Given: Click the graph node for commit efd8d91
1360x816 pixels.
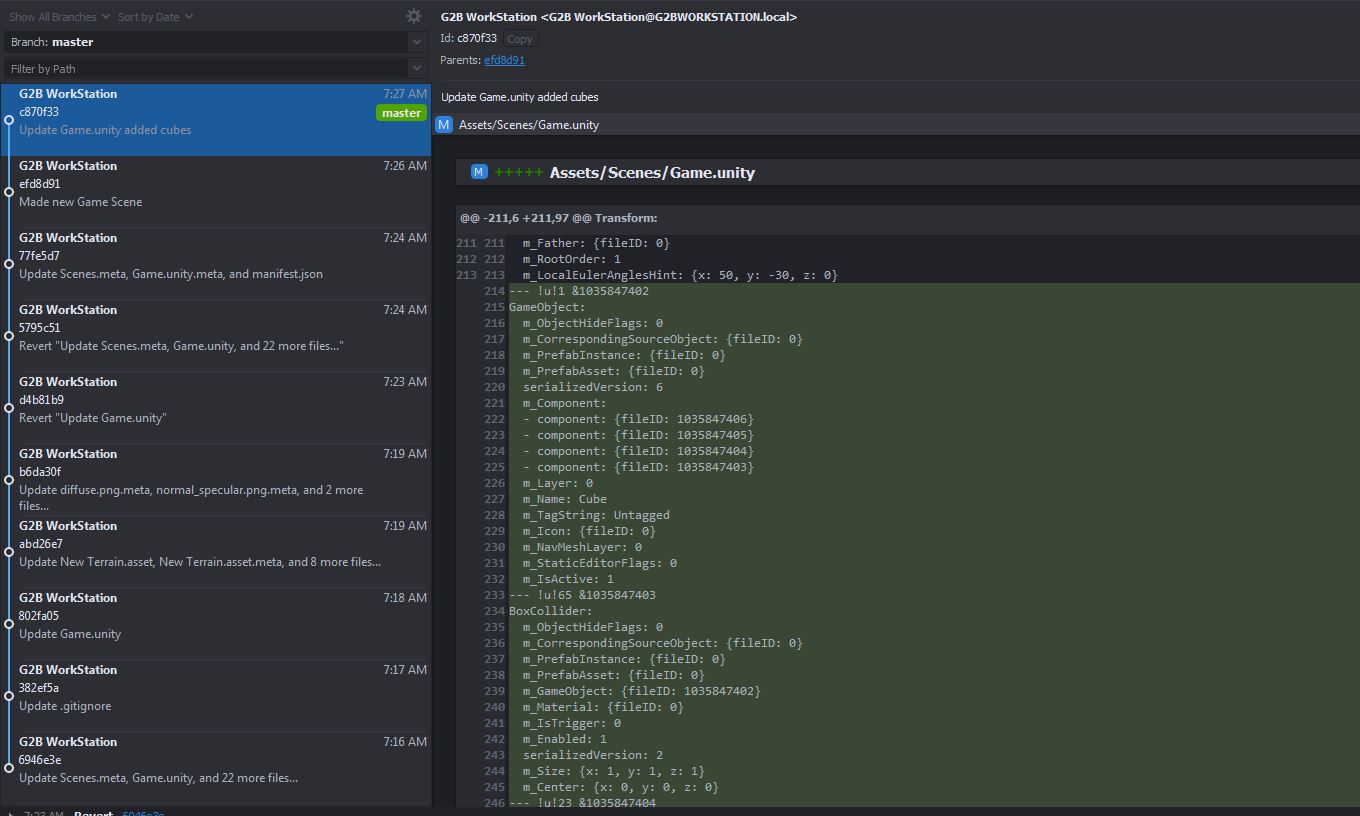Looking at the screenshot, I should (x=9, y=192).
